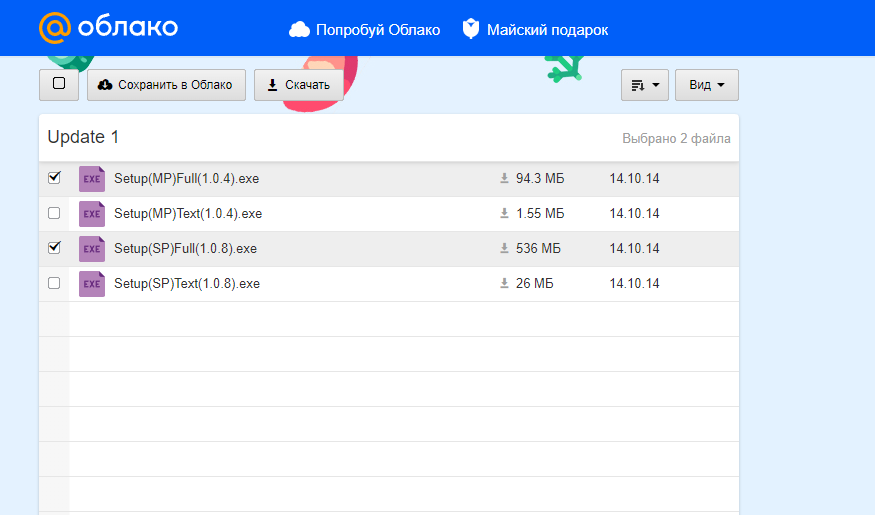Click the gift icon beside Майский подарок
The height and width of the screenshot is (515, 875).
(471, 29)
